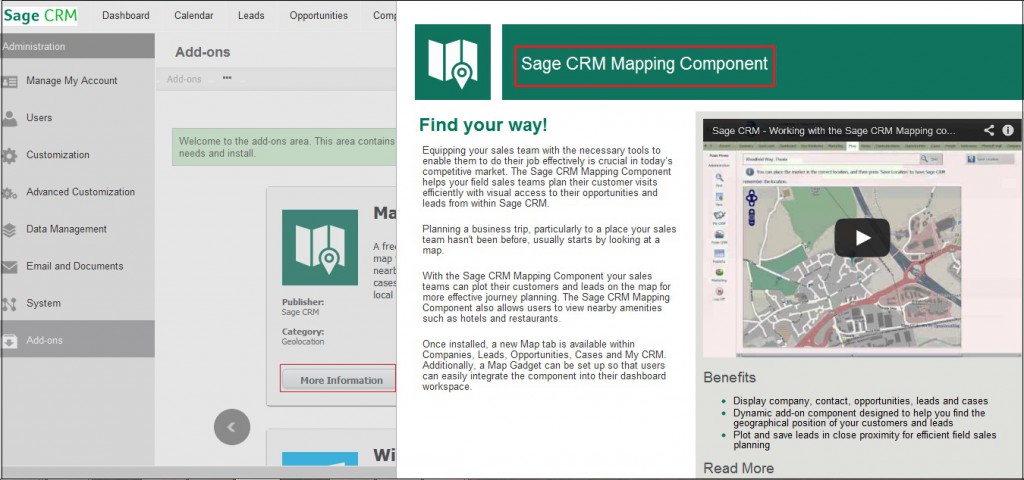
Task: Click the paragraph starting Planning a business trip
Action: click(x=549, y=240)
